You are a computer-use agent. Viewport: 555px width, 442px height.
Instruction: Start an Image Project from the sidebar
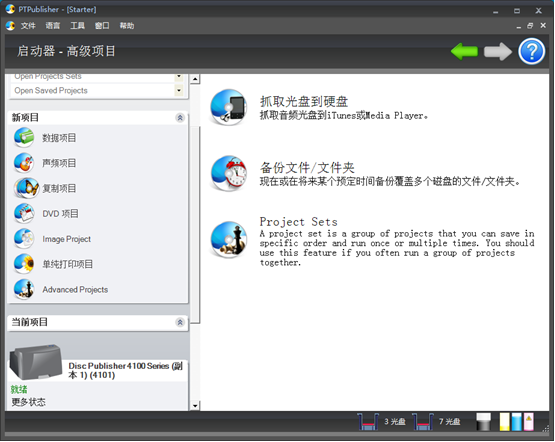(x=24, y=239)
